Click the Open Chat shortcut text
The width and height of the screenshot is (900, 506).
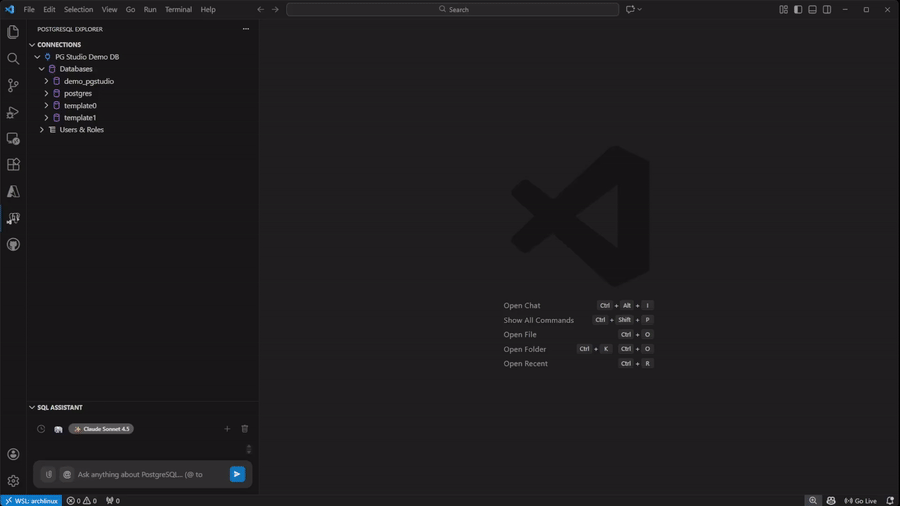click(522, 306)
